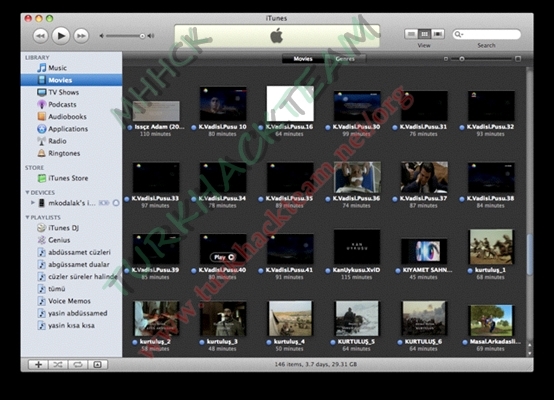
Task: Start playback with the Play button
Action: (61, 36)
